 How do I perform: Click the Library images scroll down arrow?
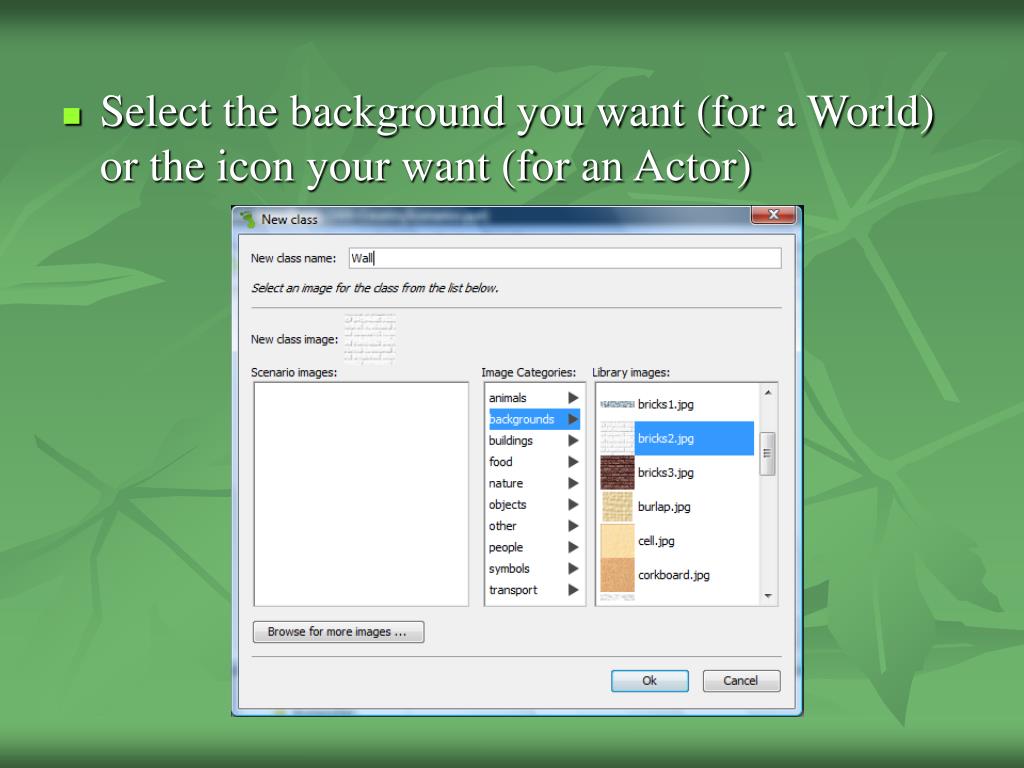768,596
